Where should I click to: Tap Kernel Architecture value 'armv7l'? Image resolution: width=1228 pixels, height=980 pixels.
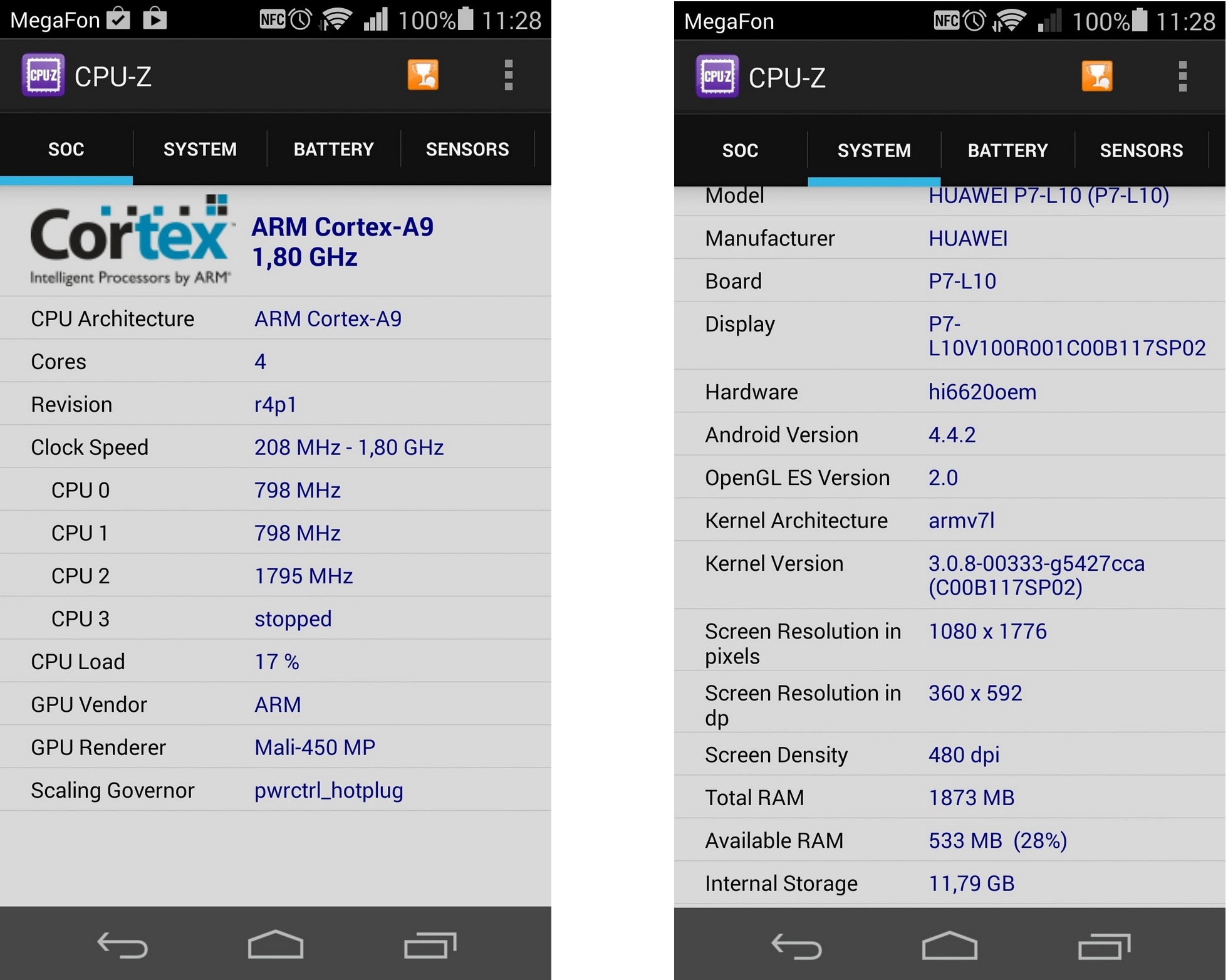pos(961,521)
